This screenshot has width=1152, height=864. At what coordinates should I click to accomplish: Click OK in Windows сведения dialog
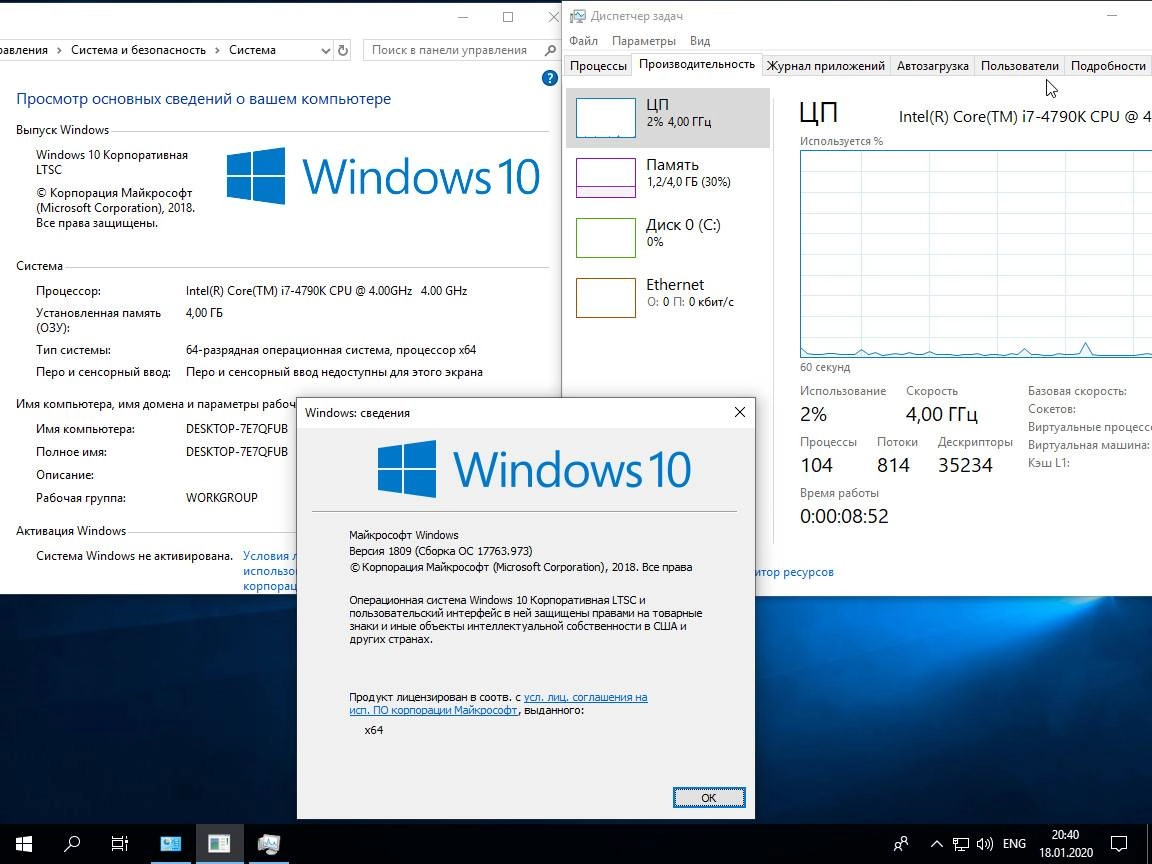coord(708,798)
